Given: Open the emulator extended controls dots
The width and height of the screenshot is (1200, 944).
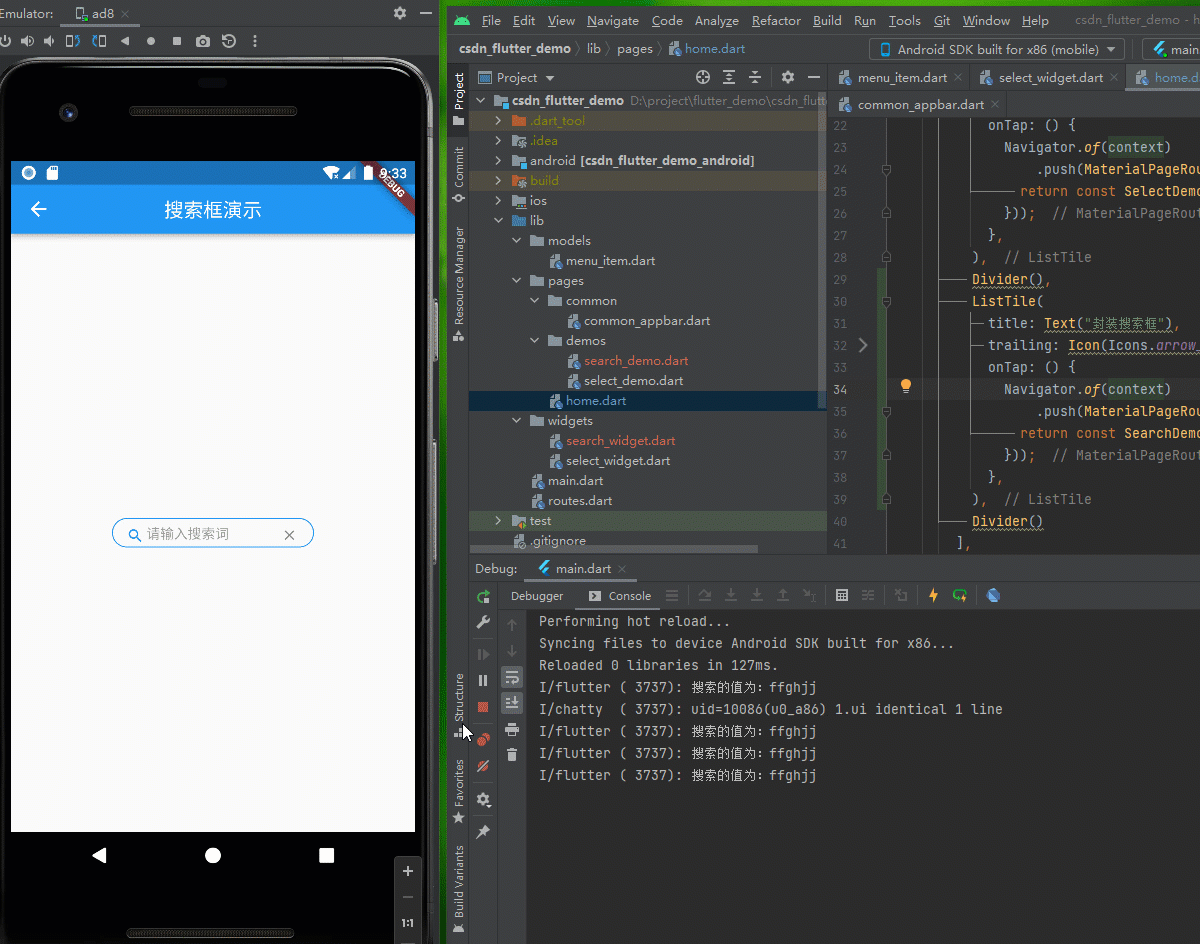Looking at the screenshot, I should tap(255, 41).
